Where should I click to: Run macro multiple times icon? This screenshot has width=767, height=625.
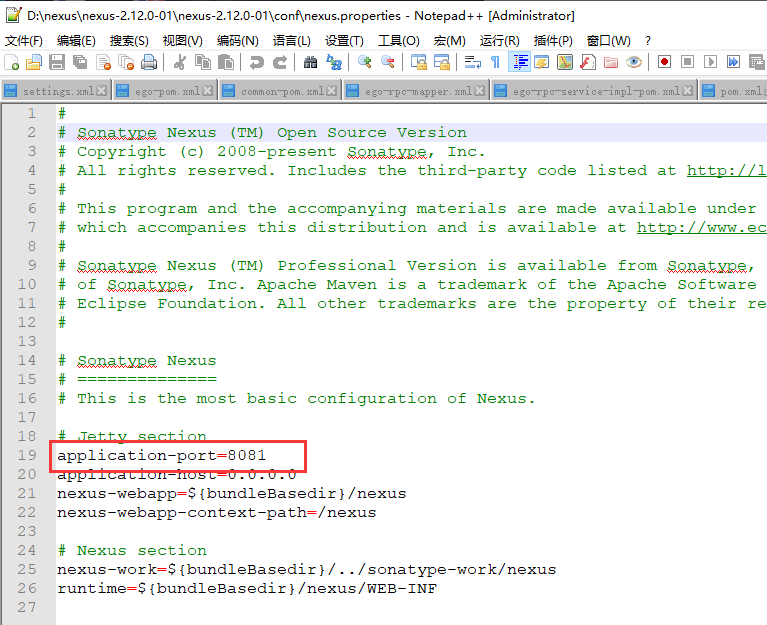[x=733, y=62]
